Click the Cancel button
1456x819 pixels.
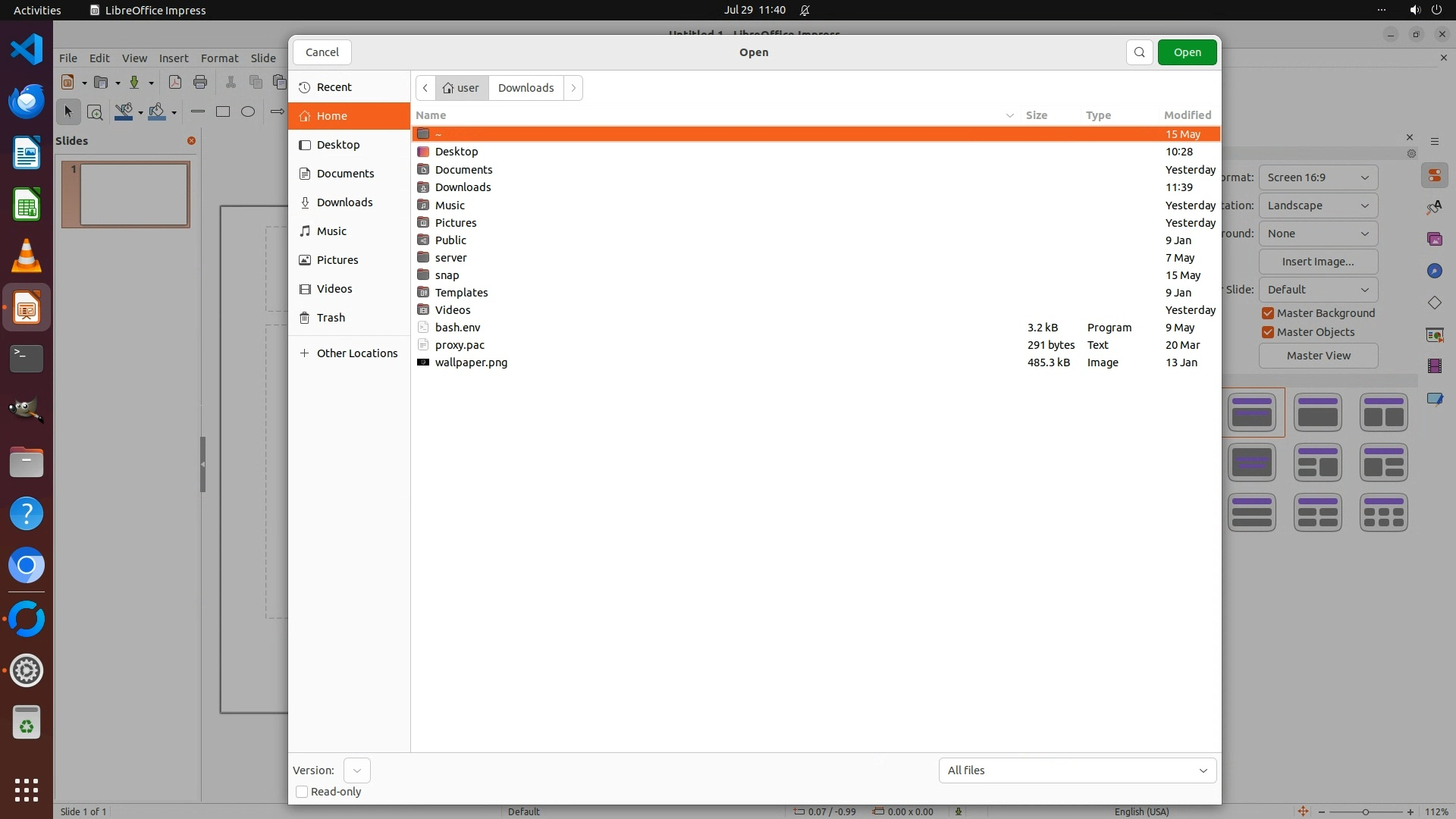point(322,52)
